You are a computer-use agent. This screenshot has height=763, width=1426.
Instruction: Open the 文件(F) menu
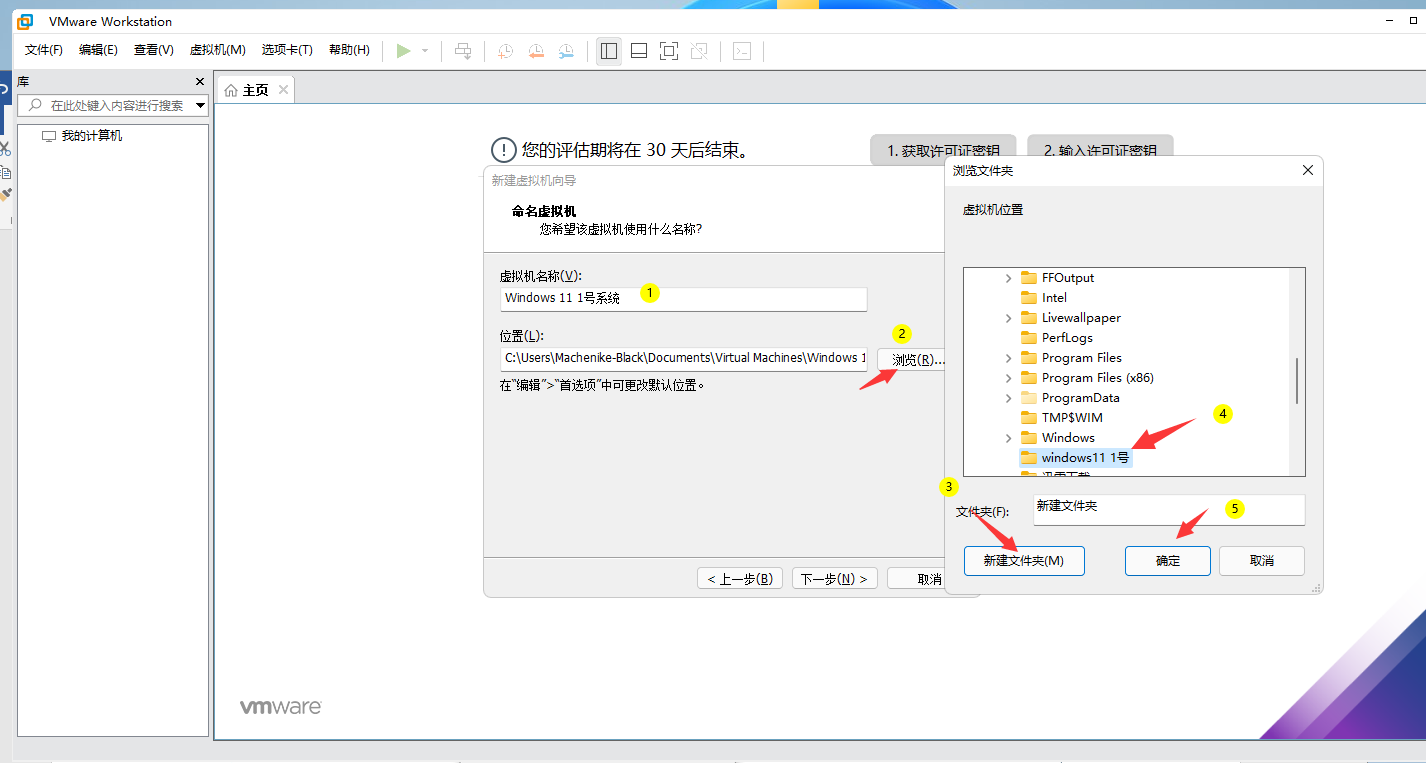click(x=44, y=50)
